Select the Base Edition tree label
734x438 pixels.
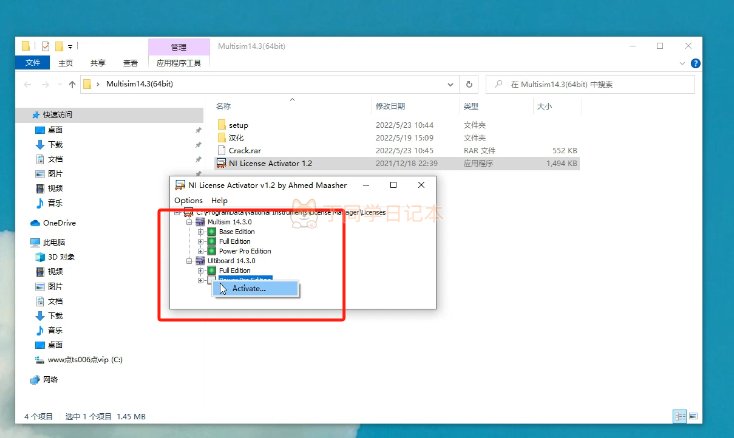(x=237, y=232)
